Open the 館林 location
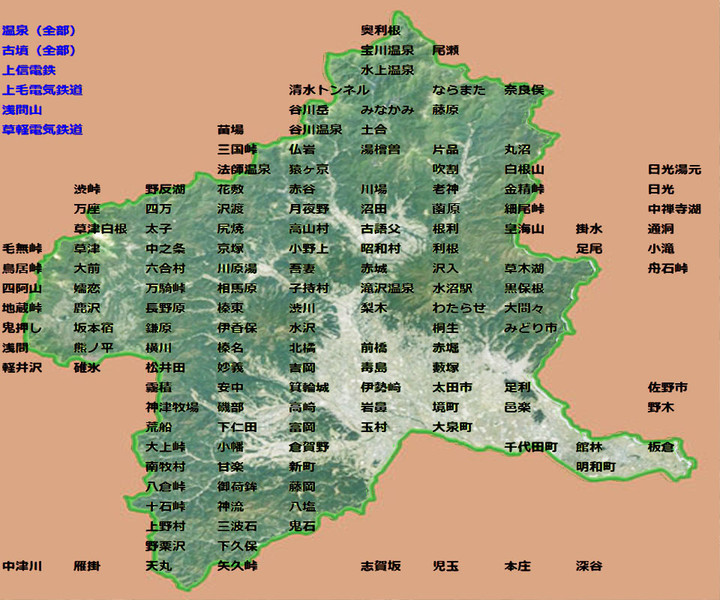Image resolution: width=720 pixels, height=600 pixels. (x=589, y=447)
